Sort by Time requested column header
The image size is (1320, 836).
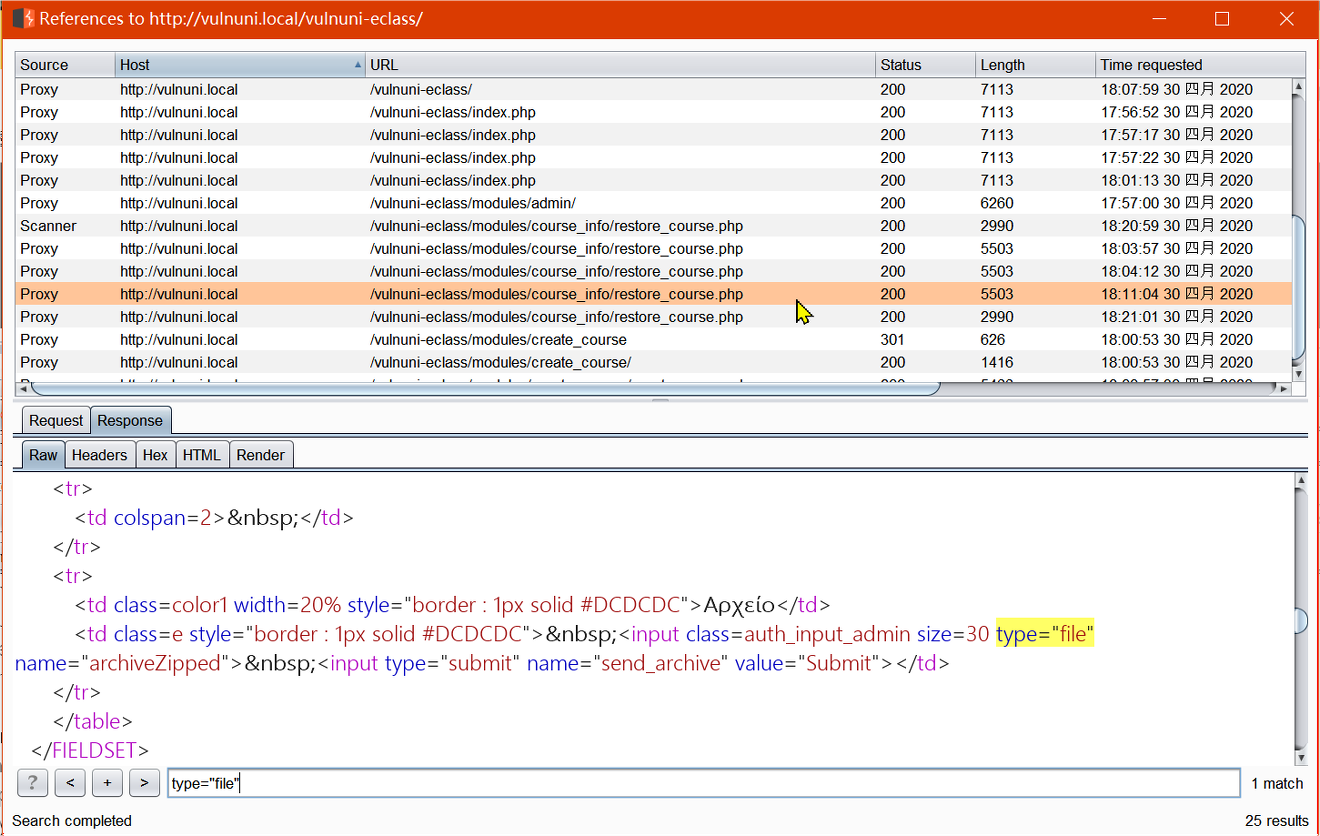coord(1200,65)
